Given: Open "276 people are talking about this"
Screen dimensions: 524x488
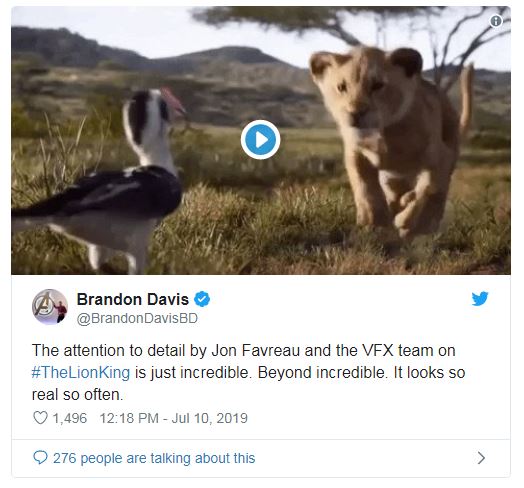Looking at the screenshot, I should 154,458.
